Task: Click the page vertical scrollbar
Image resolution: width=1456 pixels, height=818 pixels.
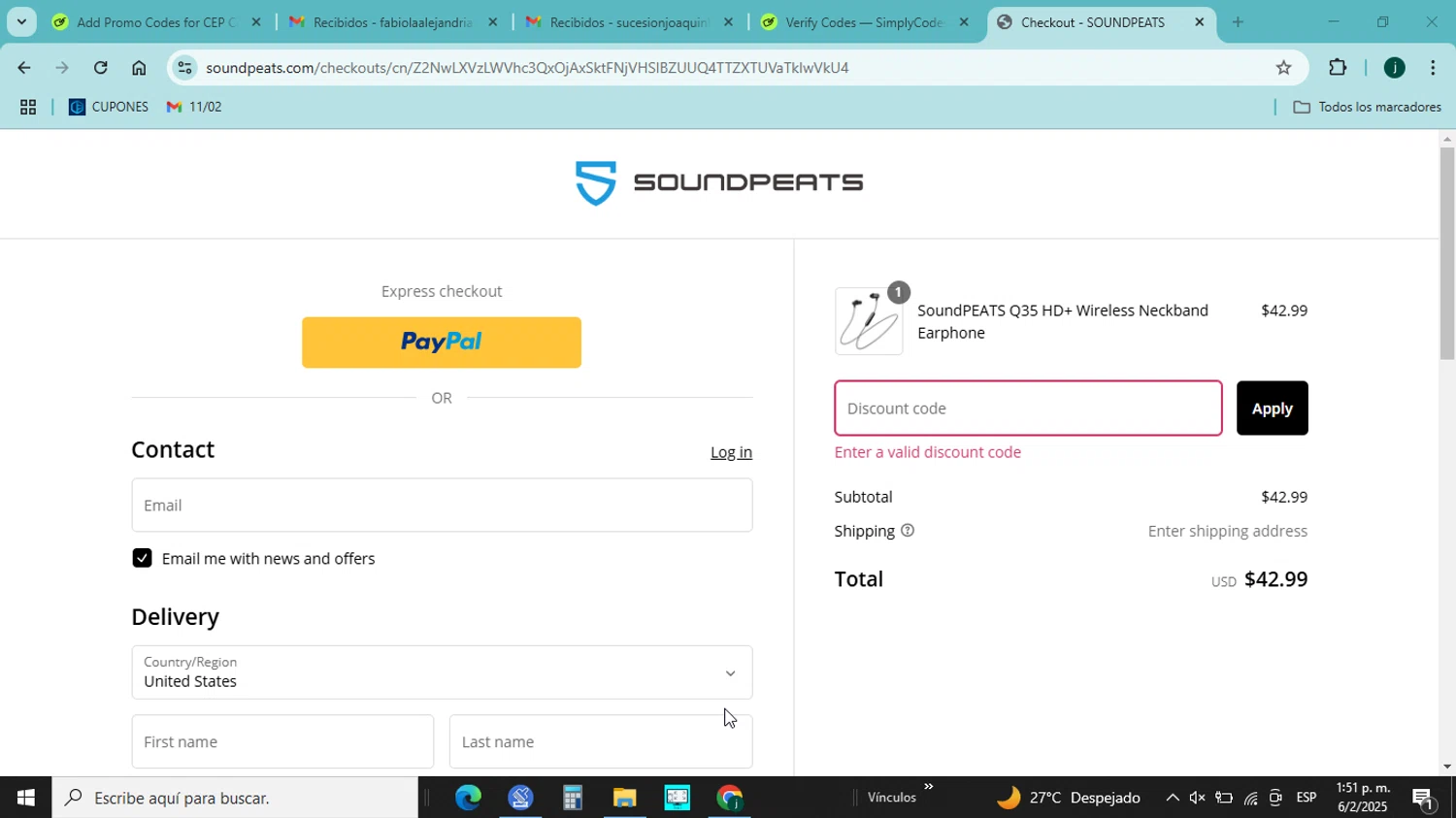Action: [x=1447, y=252]
